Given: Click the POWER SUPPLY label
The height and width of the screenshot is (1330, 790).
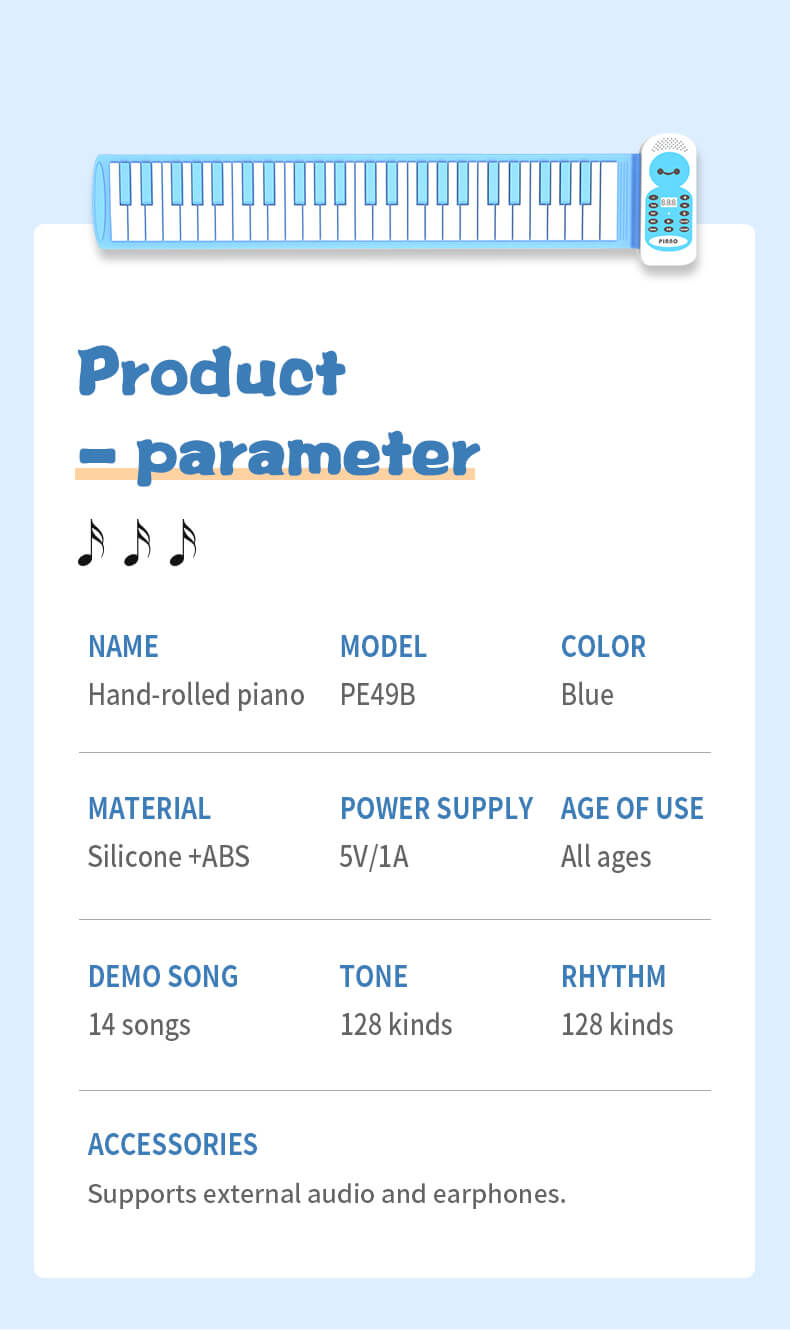Looking at the screenshot, I should click(x=437, y=808).
